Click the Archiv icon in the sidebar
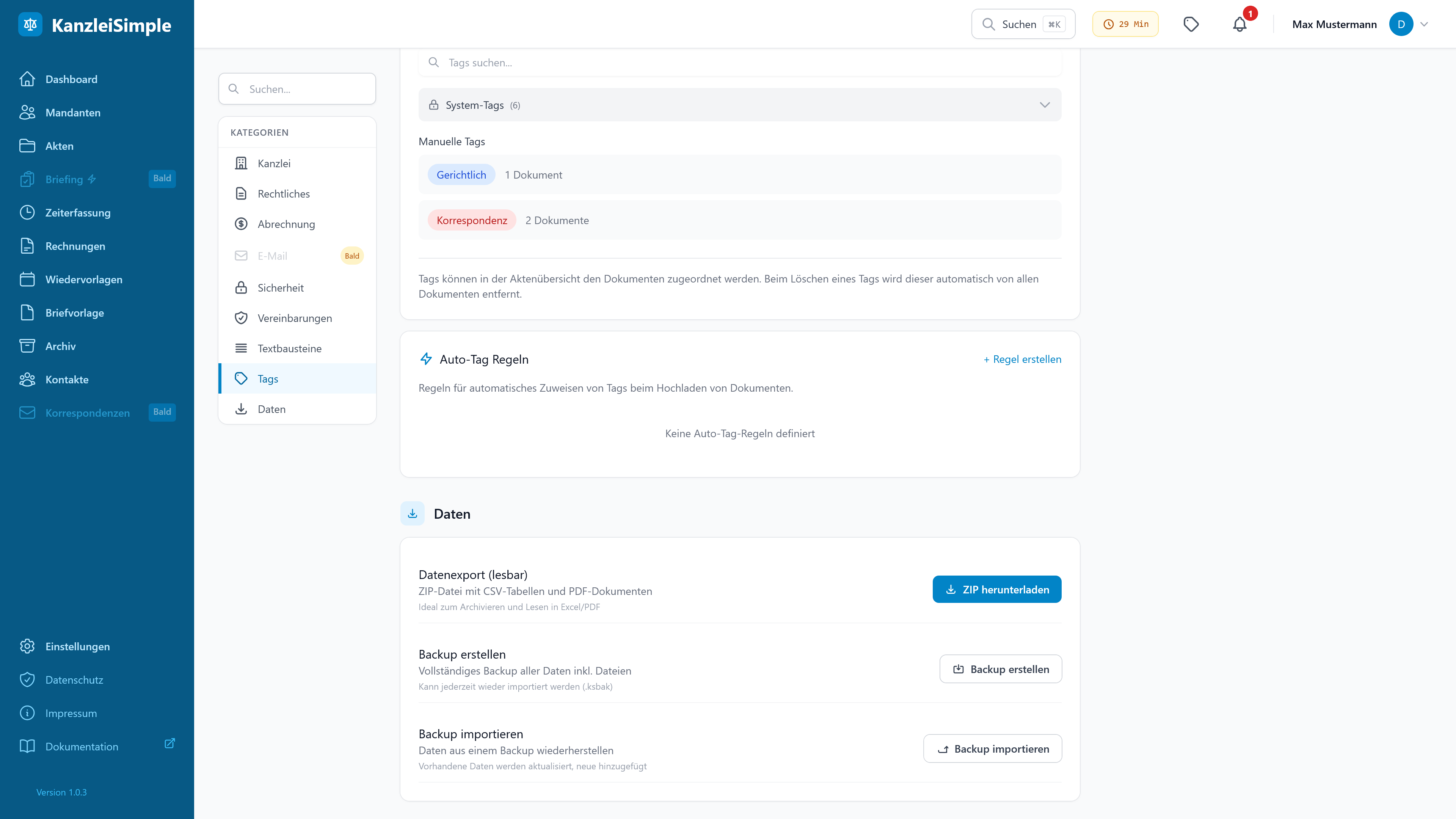 pos(28,345)
